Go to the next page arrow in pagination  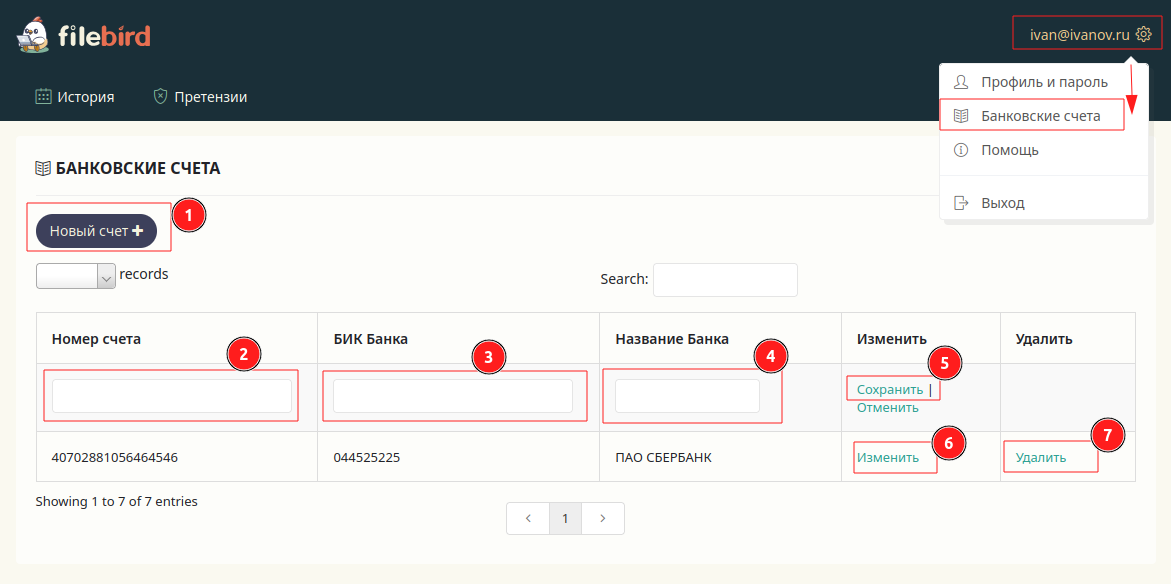[602, 518]
